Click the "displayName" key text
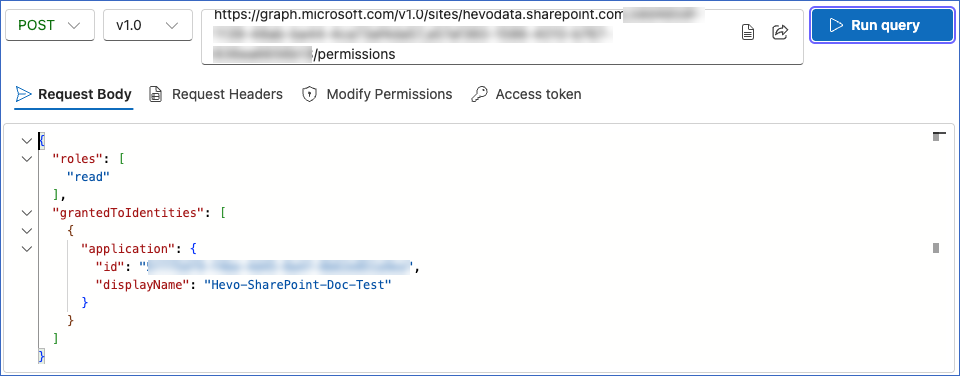The width and height of the screenshot is (960, 376). click(141, 285)
